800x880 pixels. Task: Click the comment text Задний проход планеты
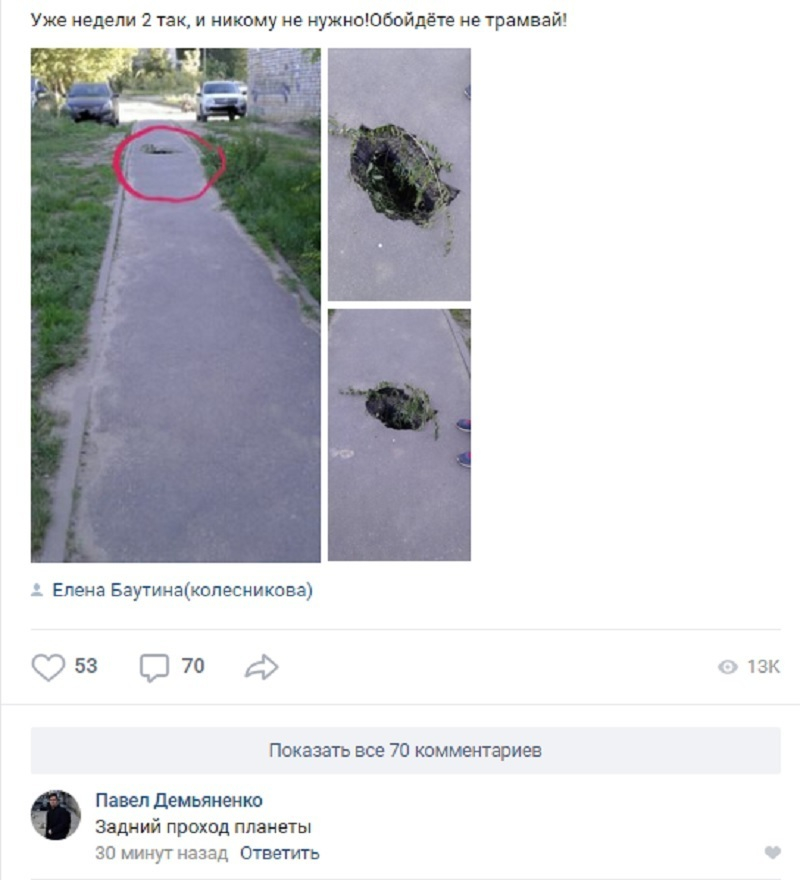point(203,827)
